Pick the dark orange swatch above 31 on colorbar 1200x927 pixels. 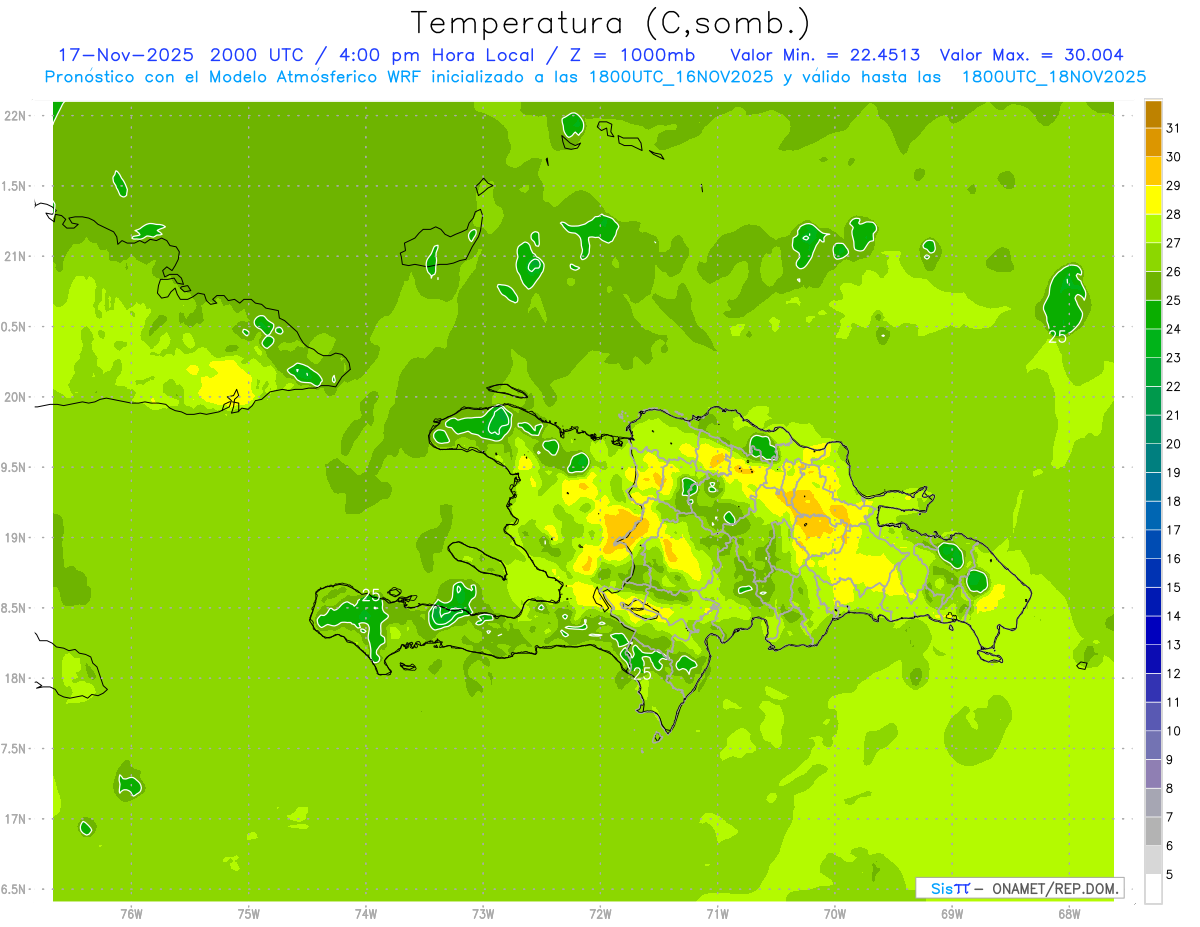[x=1153, y=114]
